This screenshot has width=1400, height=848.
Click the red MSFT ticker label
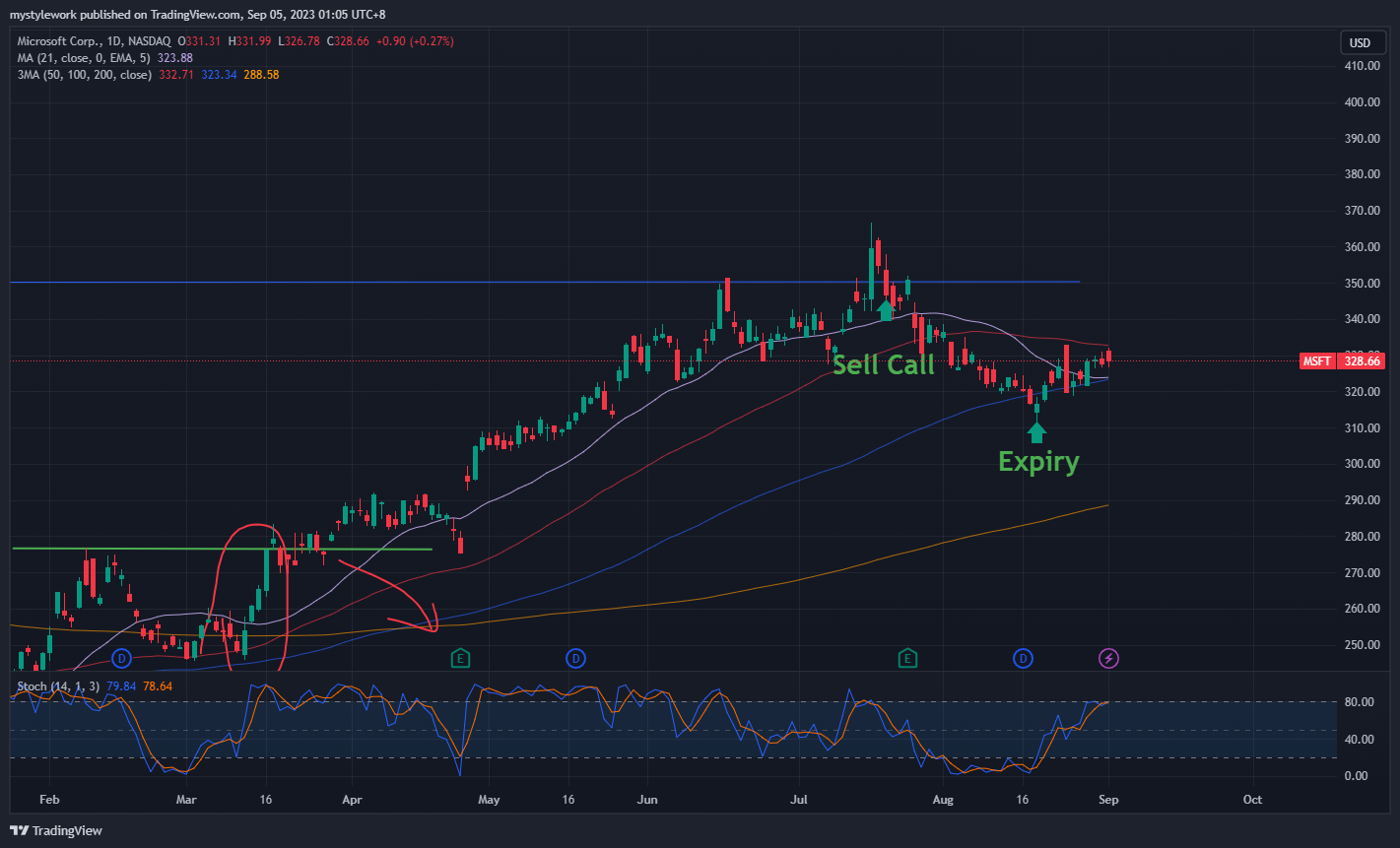tap(1317, 361)
